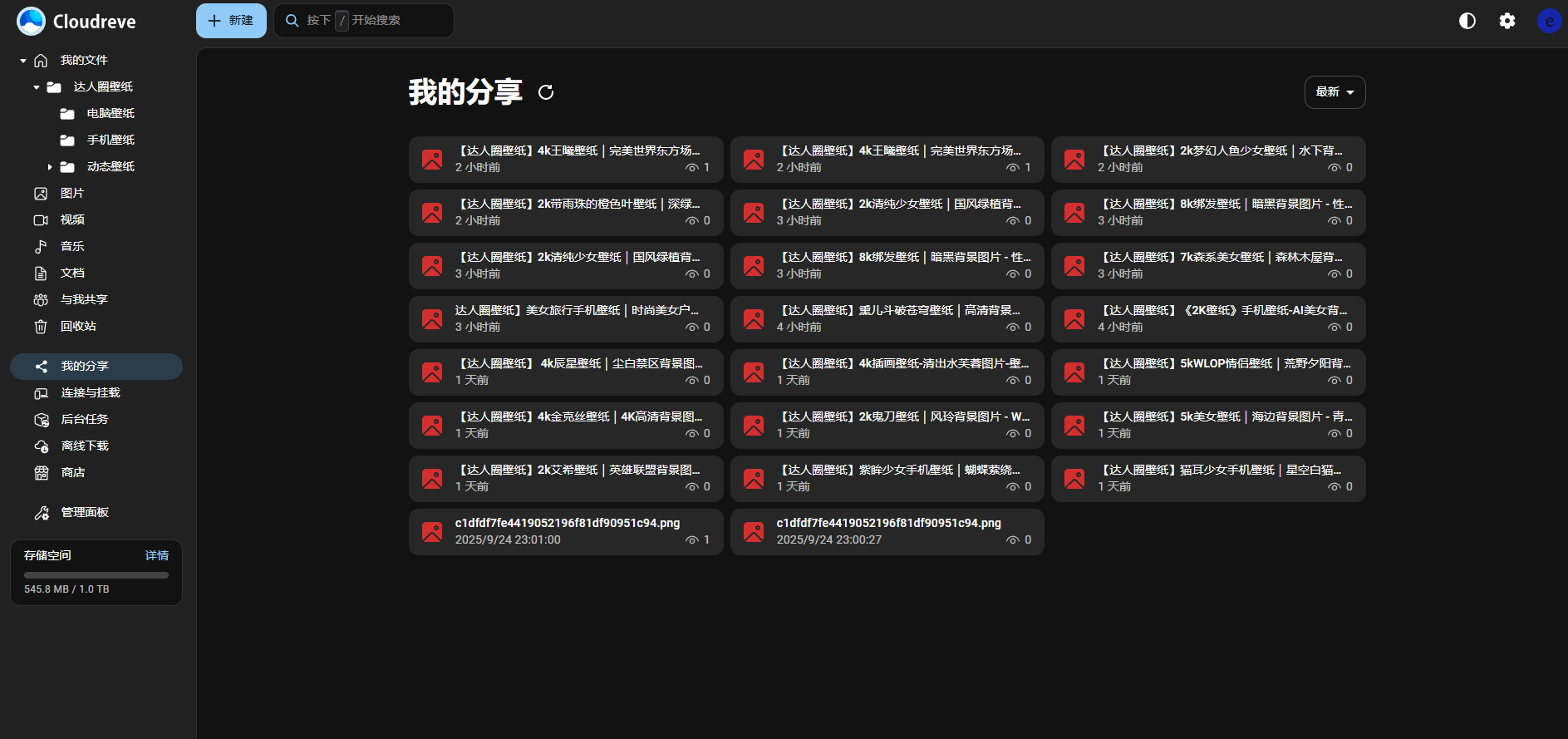Toggle the dark/light theme icon
This screenshot has width=1568, height=739.
click(x=1467, y=21)
